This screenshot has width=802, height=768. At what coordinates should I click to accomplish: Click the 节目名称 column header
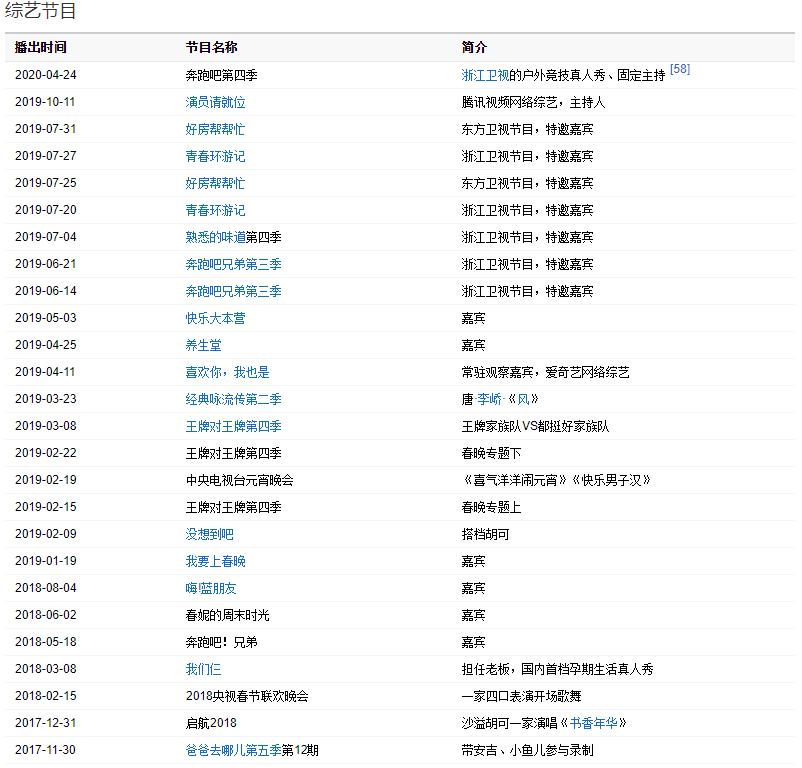point(211,47)
